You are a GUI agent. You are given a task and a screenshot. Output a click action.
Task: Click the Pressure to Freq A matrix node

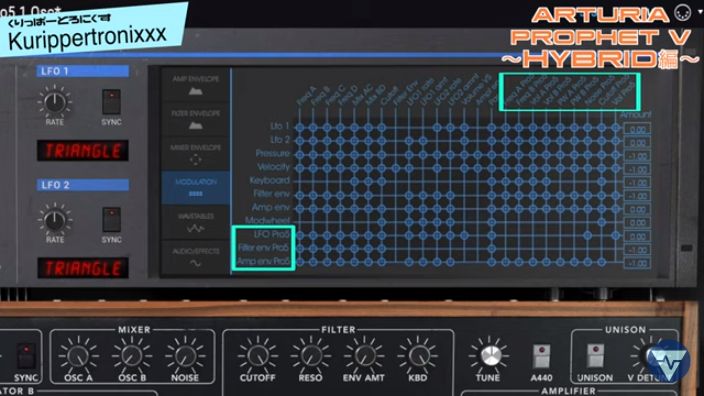[x=299, y=154]
